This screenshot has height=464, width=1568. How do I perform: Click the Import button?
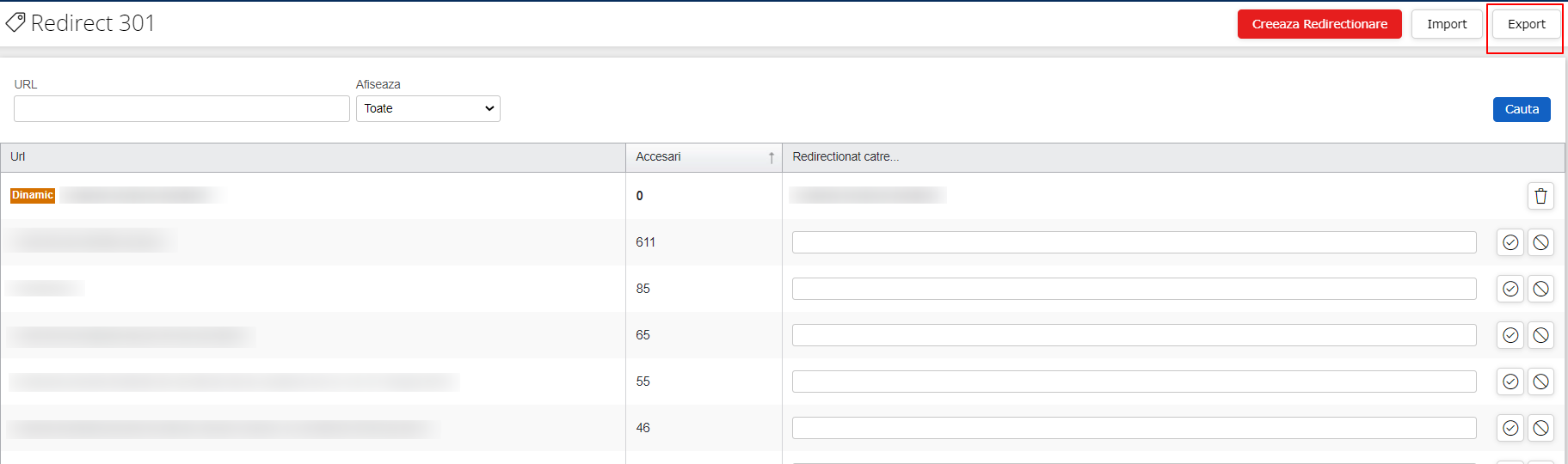click(1447, 24)
